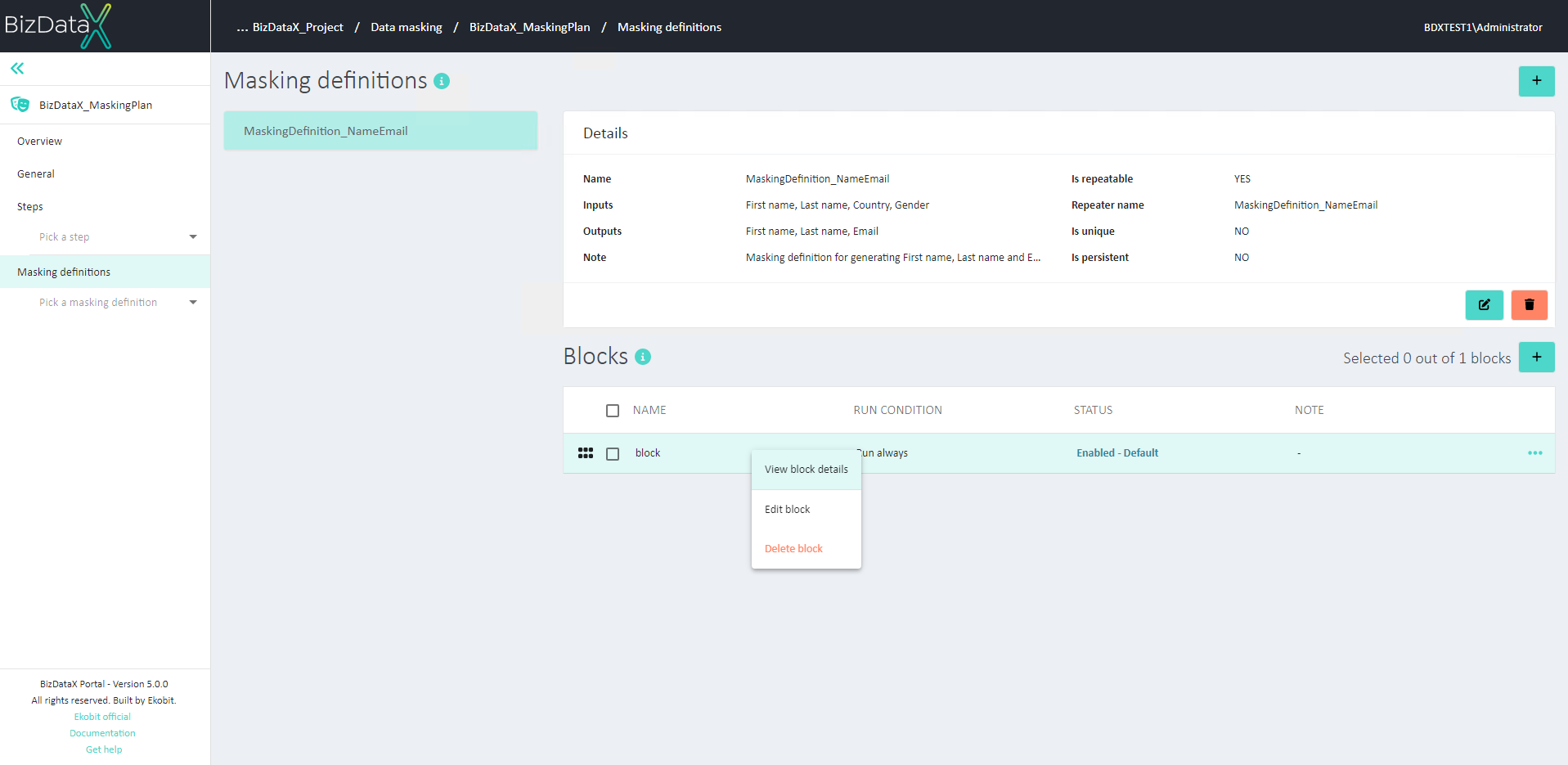Click BizDataX_MaskingPlan in the sidebar header
Image resolution: width=1568 pixels, height=765 pixels.
point(96,105)
